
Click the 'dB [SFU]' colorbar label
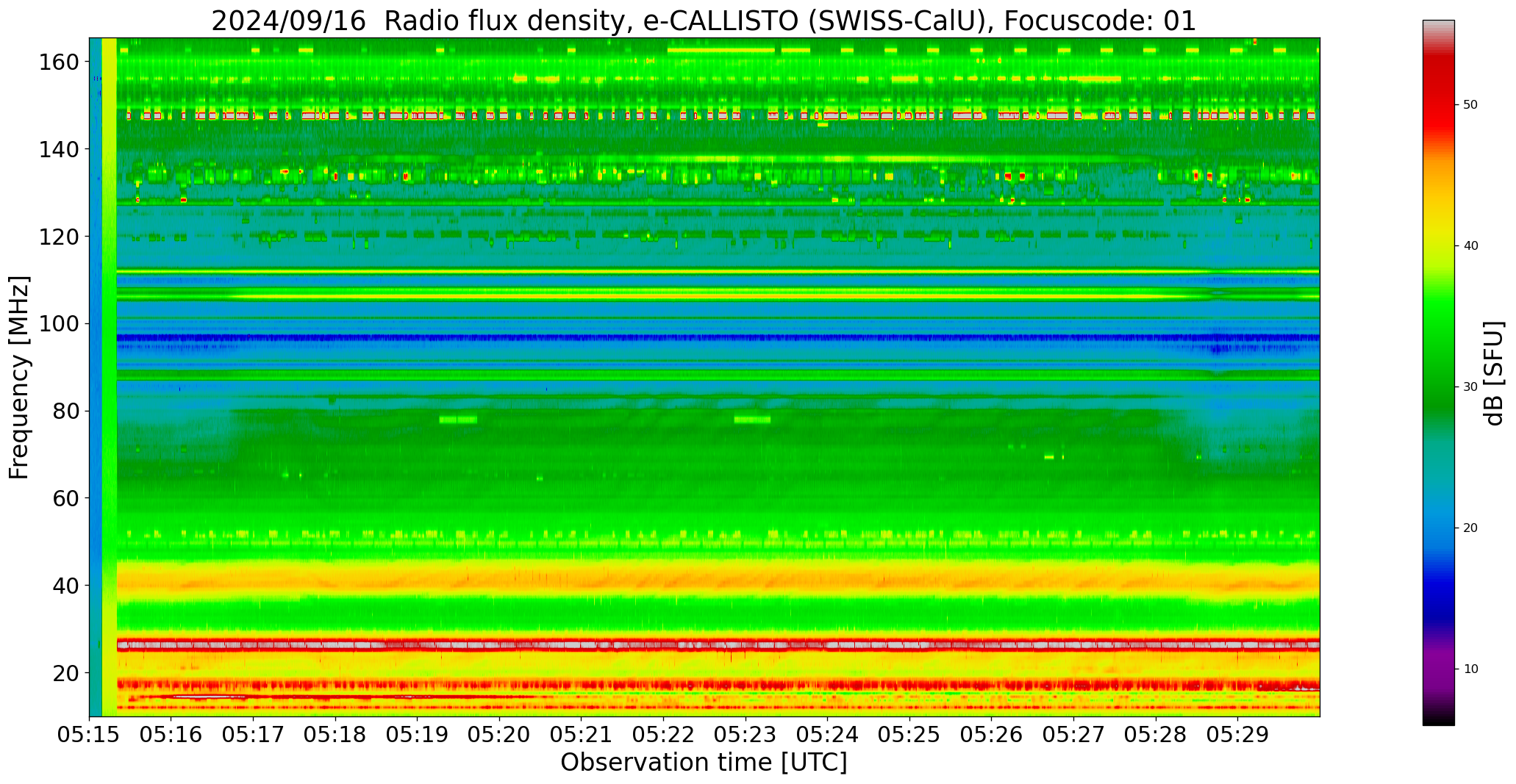(1494, 373)
